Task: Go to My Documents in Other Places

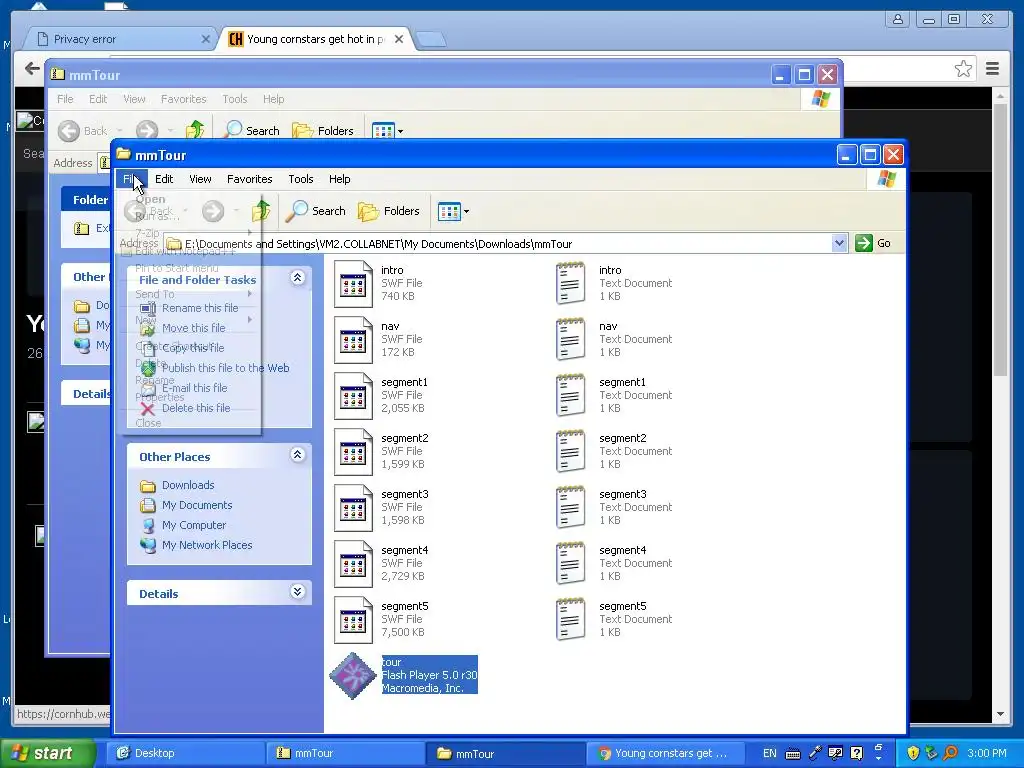Action: (x=197, y=505)
